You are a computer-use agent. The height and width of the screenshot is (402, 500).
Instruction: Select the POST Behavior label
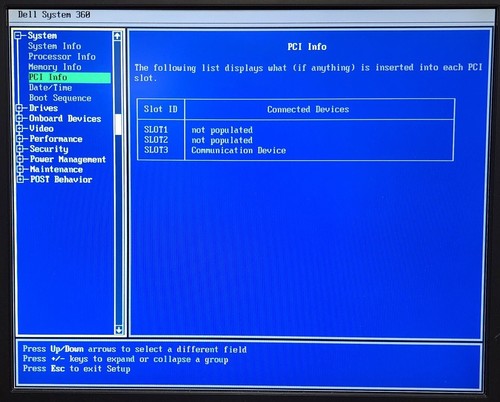coord(61,179)
